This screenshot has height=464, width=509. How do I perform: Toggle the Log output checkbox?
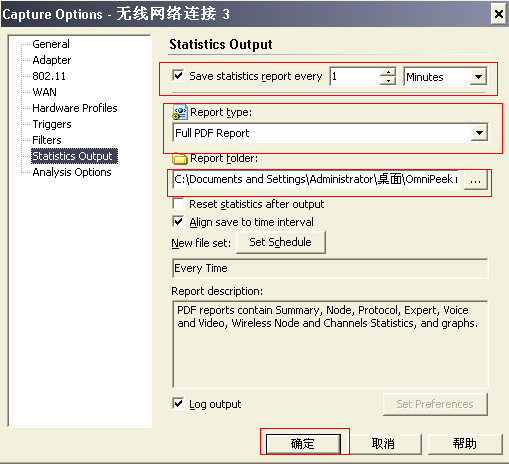point(178,404)
